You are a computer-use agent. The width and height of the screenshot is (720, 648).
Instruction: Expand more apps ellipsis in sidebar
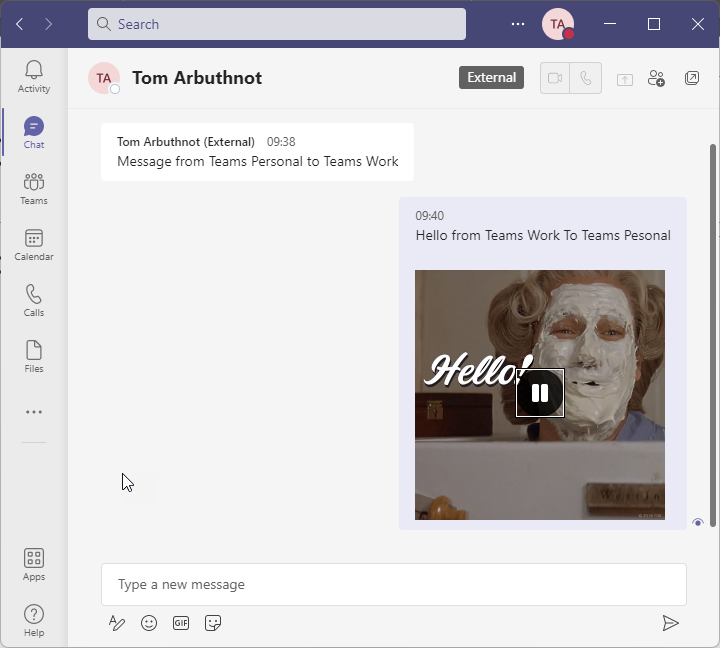click(34, 412)
